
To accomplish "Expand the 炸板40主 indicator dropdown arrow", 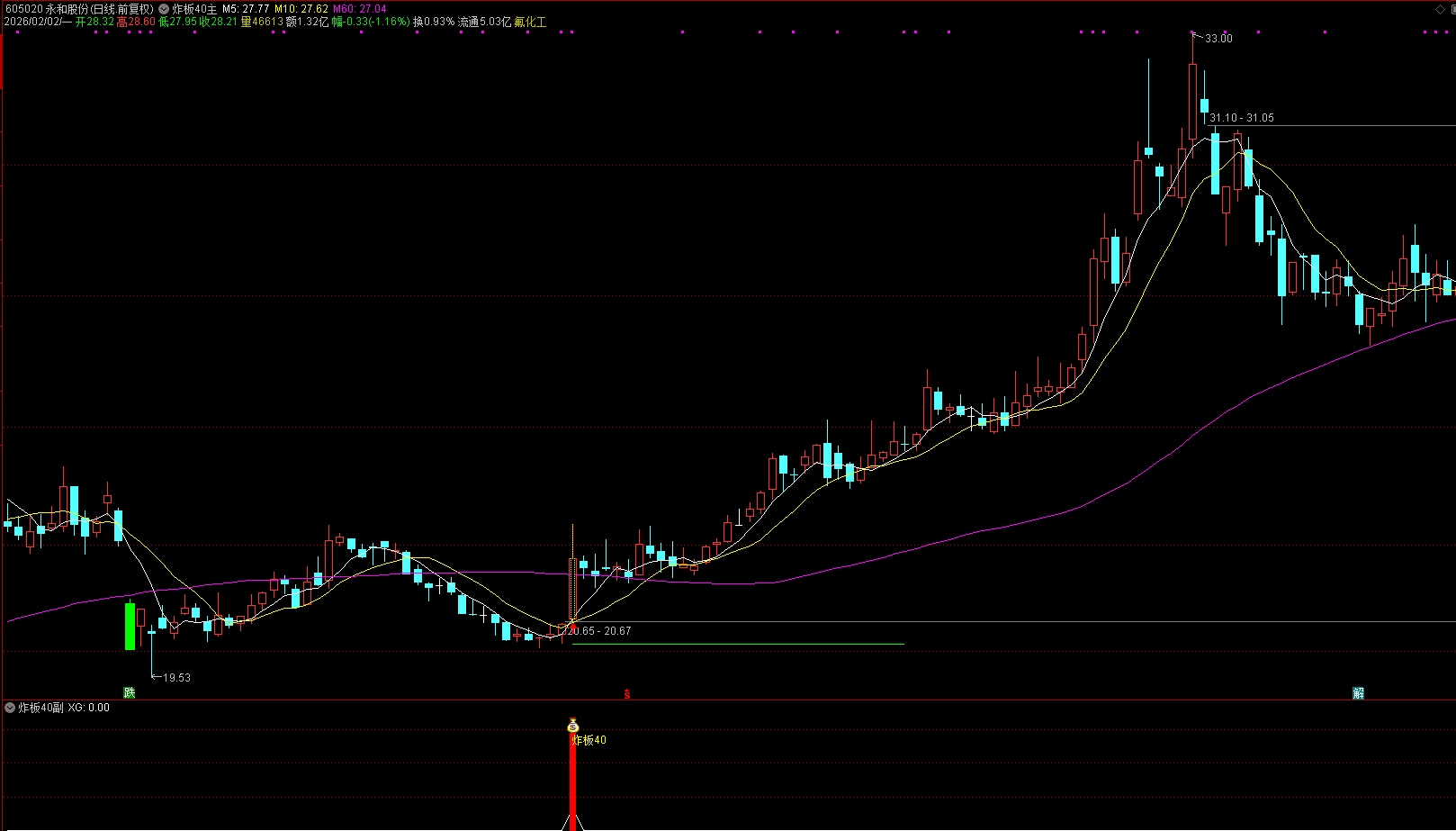I will (x=164, y=8).
